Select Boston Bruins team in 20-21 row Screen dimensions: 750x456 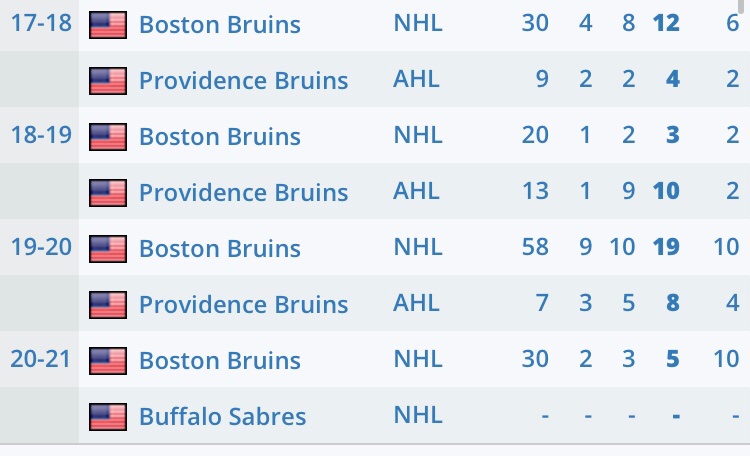(x=219, y=360)
